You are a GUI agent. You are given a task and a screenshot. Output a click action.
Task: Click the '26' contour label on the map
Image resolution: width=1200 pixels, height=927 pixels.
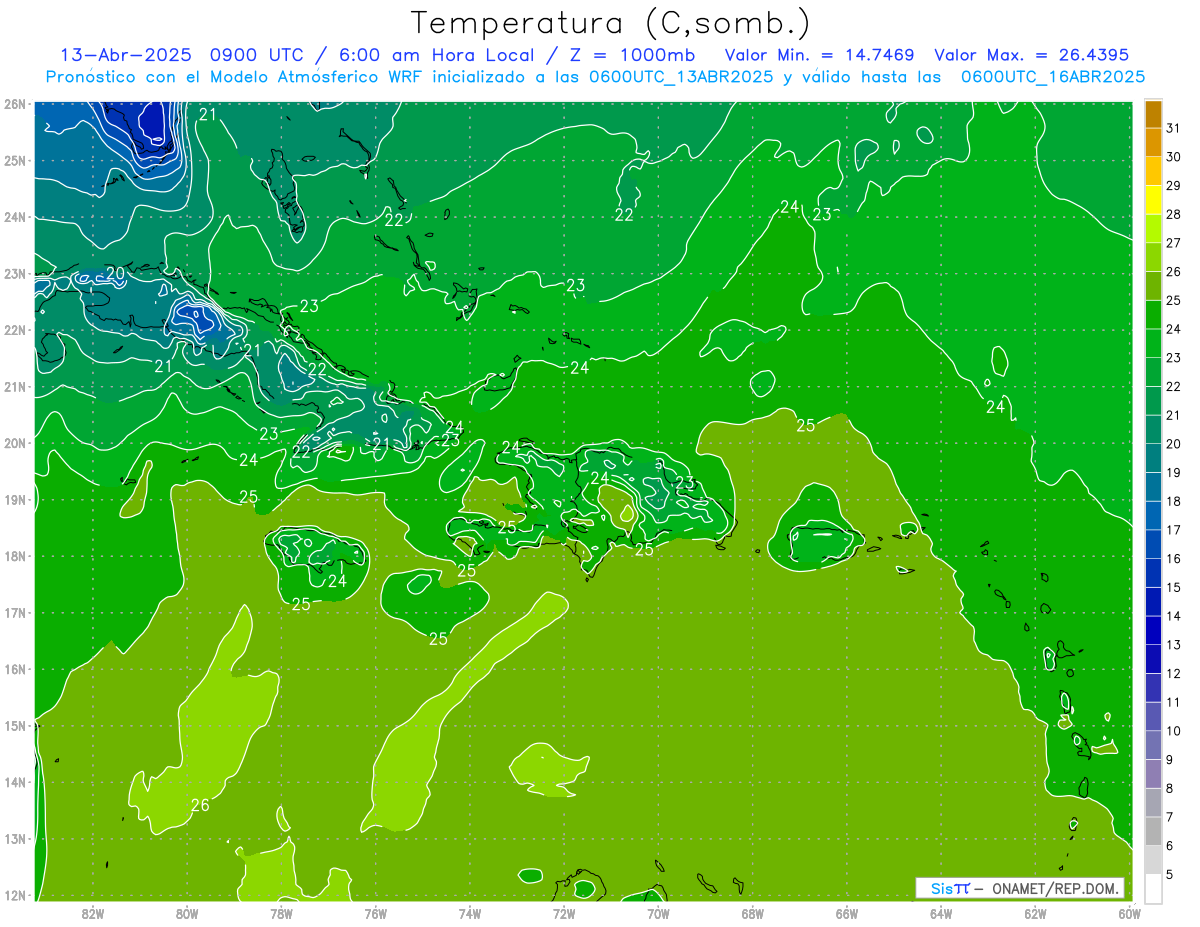point(200,805)
